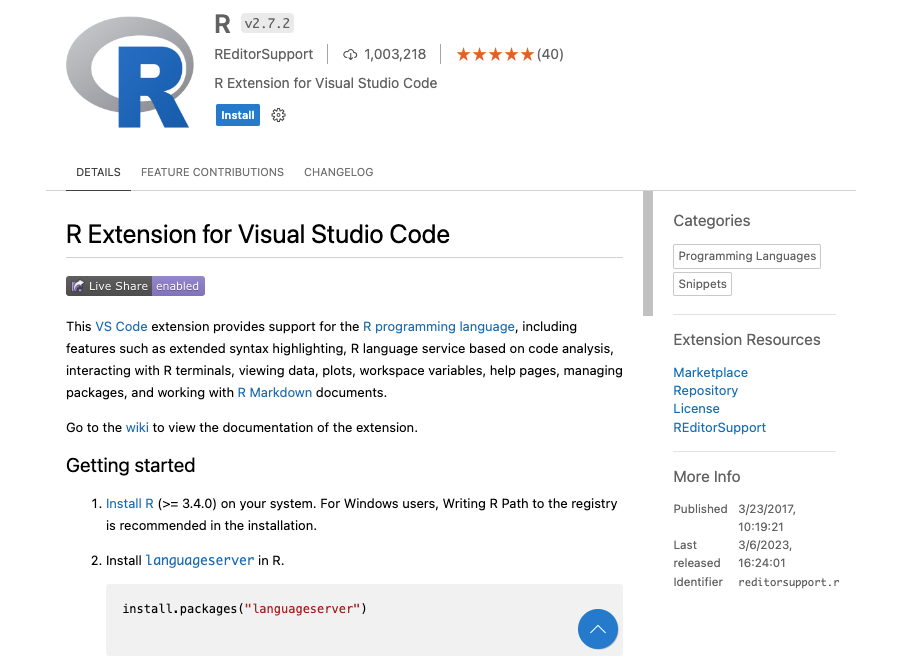Click the cloud download count icon
Viewport: 904px width, 667px height.
(x=350, y=55)
